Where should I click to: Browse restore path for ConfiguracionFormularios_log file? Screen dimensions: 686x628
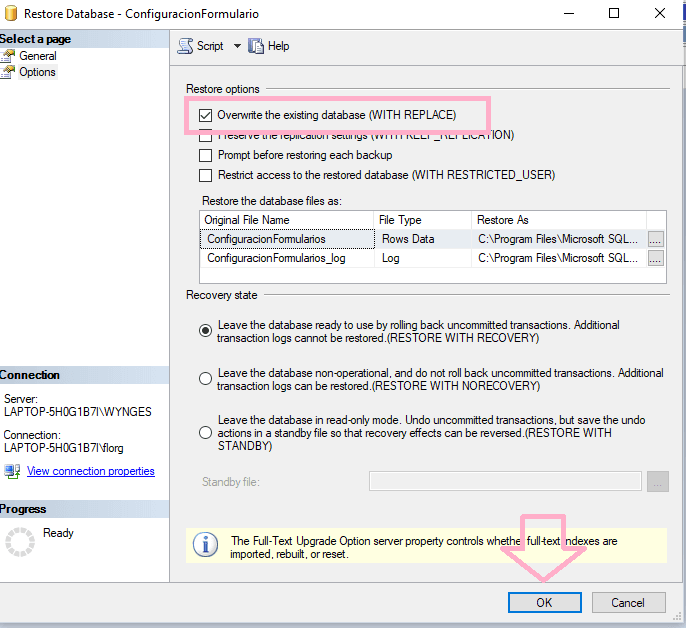click(x=656, y=258)
